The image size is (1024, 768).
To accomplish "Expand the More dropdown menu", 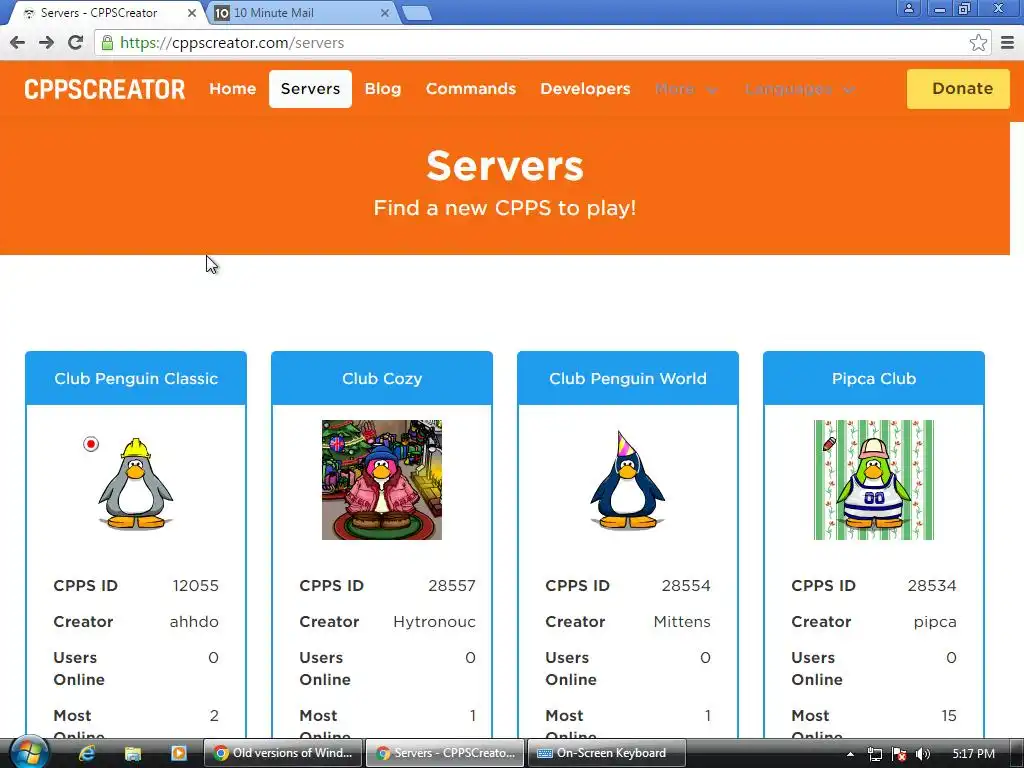I will [x=686, y=89].
